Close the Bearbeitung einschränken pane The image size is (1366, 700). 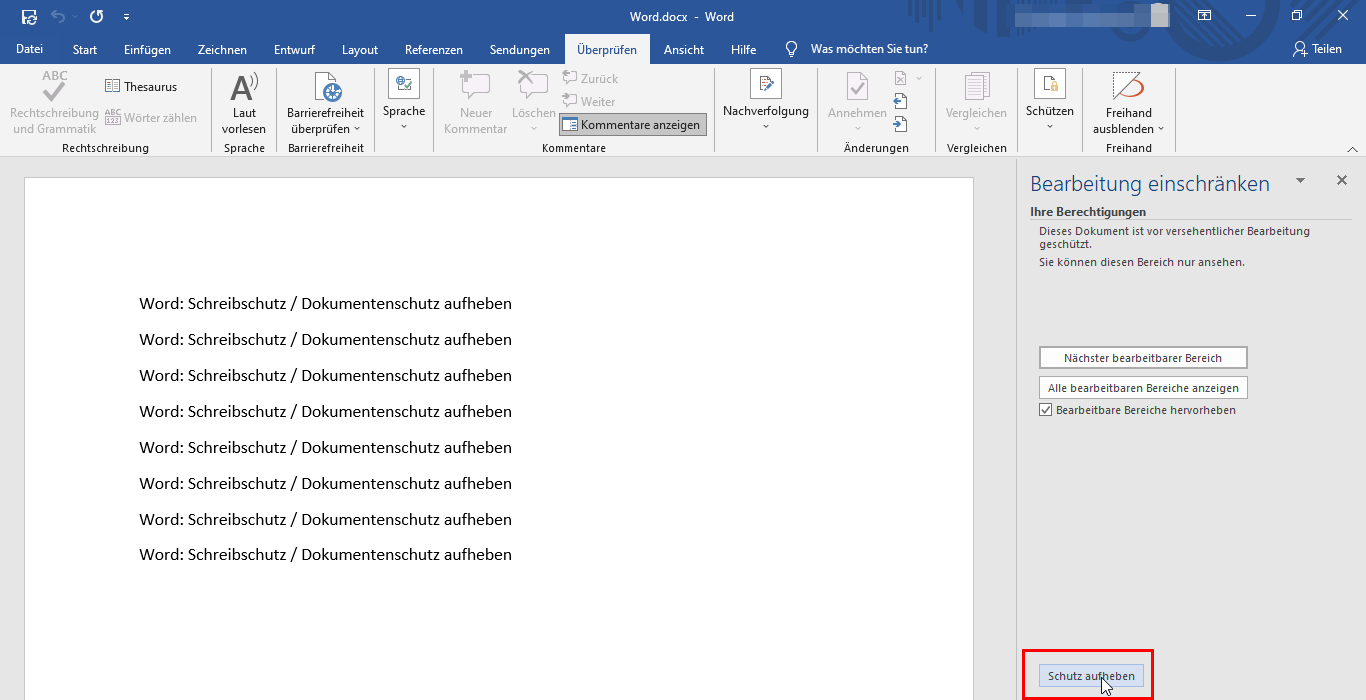click(x=1342, y=180)
